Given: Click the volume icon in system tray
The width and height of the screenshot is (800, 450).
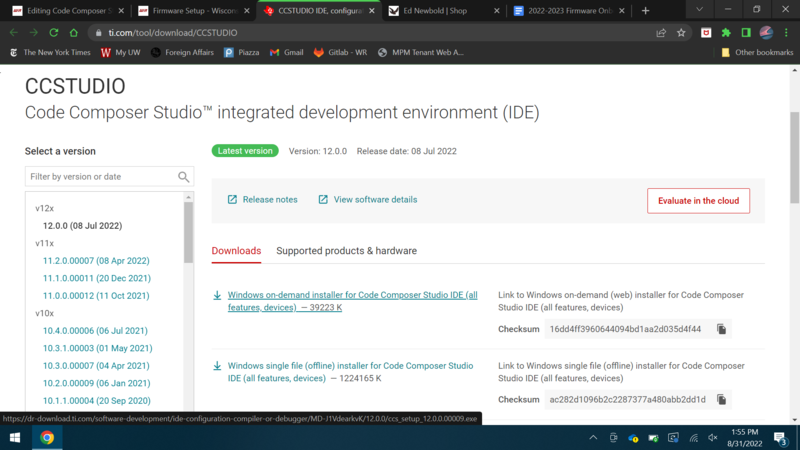Looking at the screenshot, I should click(713, 438).
